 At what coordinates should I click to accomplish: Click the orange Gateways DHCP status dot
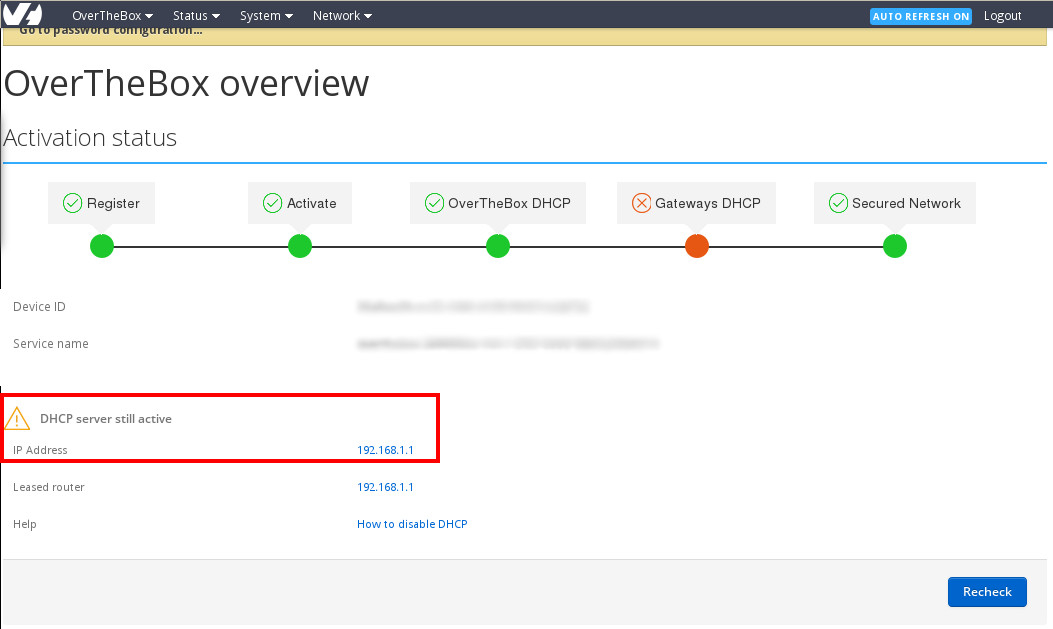[697, 245]
